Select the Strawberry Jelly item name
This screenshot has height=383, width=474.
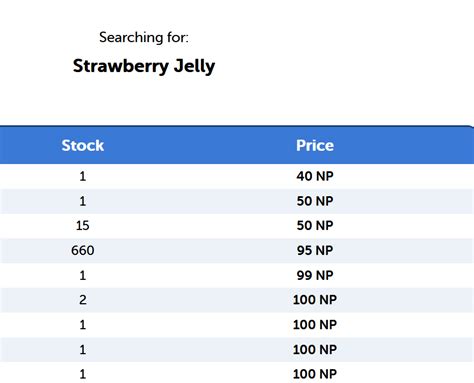click(144, 66)
